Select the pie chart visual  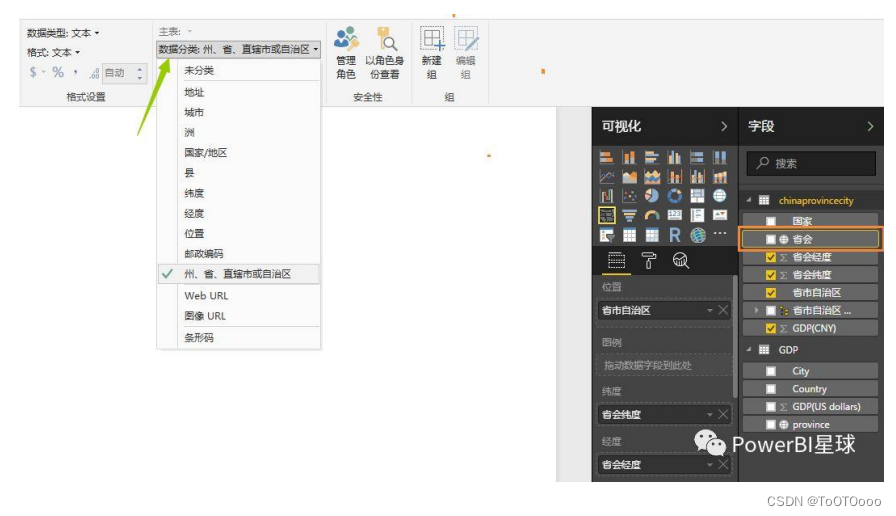point(651,196)
